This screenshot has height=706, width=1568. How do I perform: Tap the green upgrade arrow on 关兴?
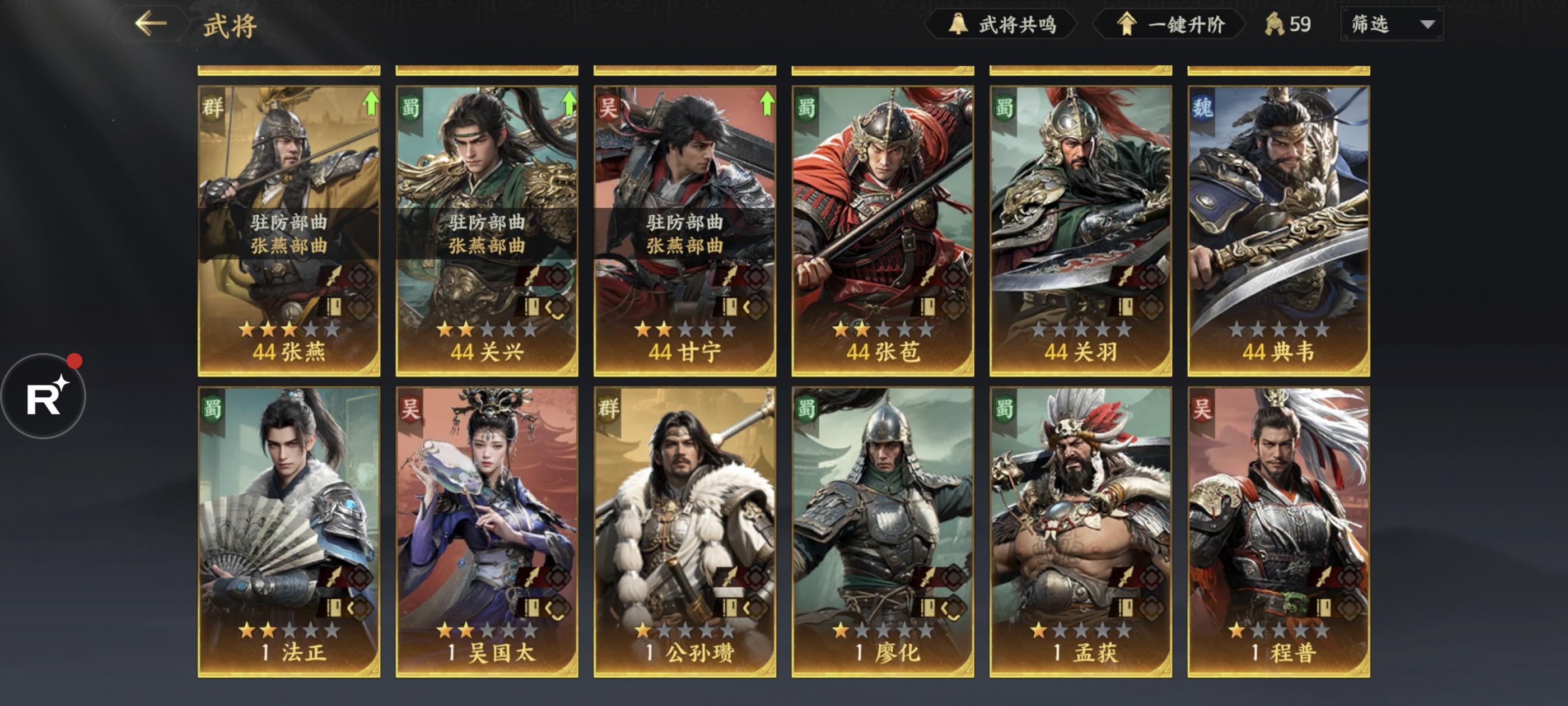(568, 103)
